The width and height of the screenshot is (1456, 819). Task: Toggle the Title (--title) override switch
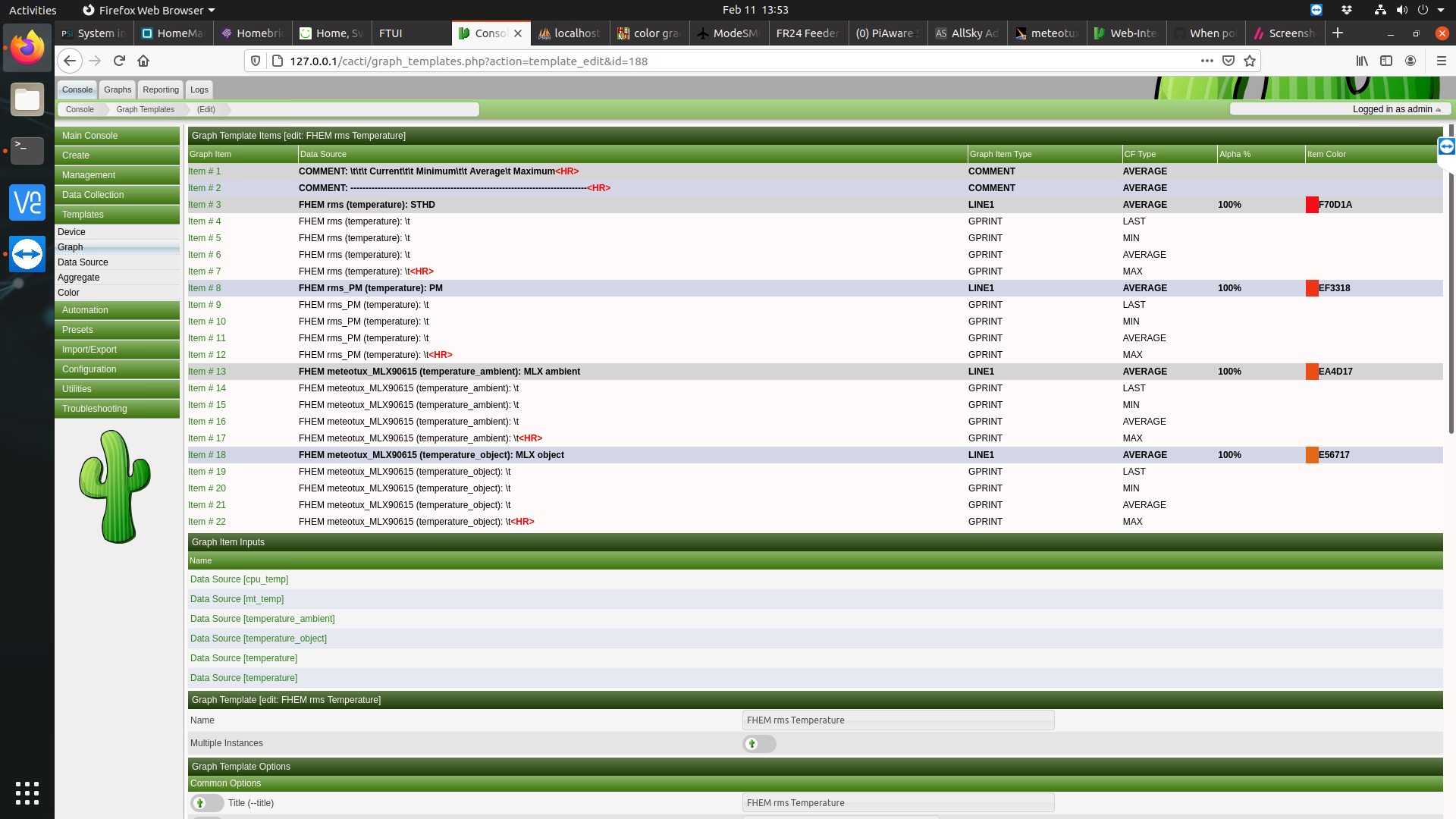(207, 803)
